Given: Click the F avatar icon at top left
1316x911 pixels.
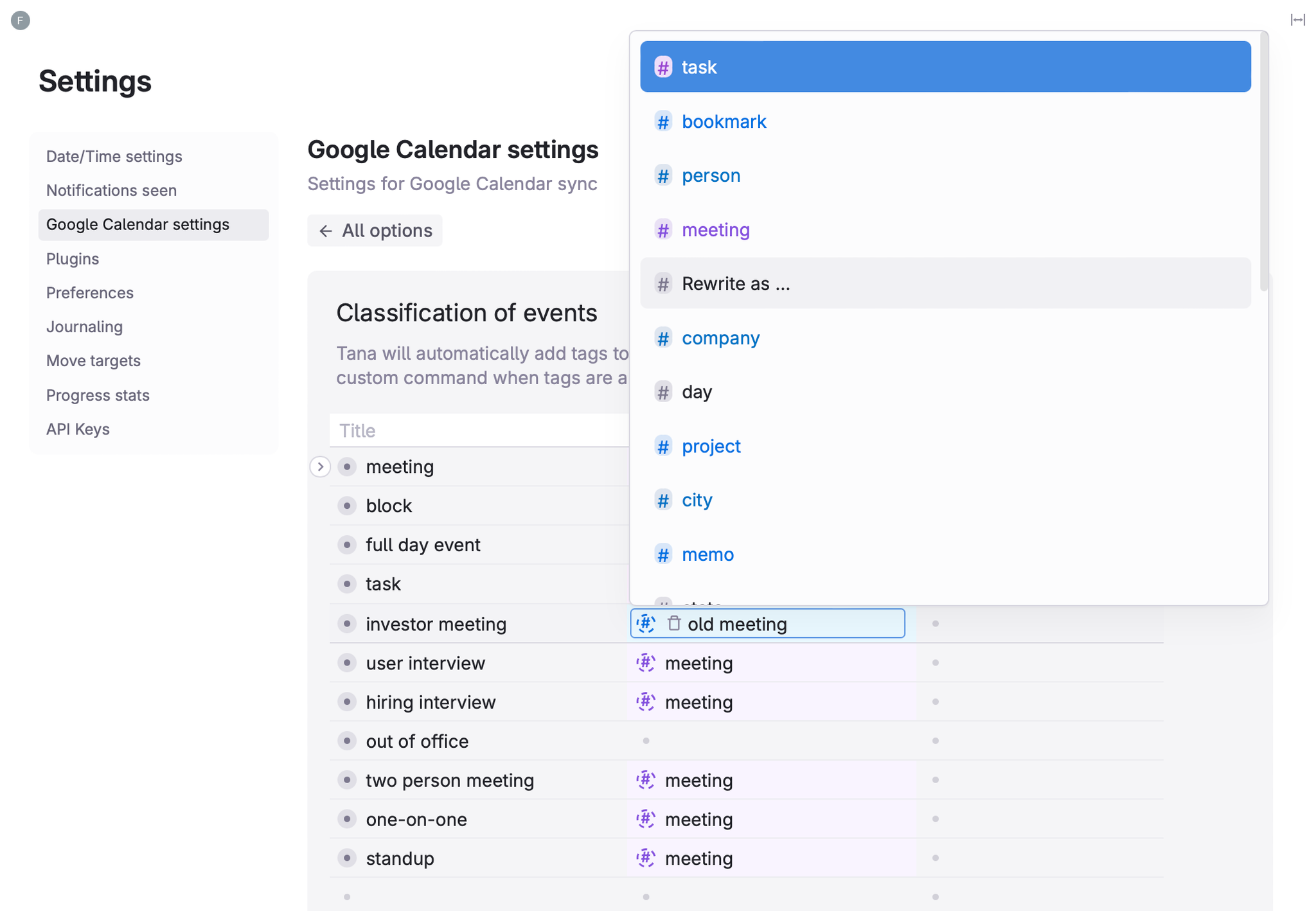Looking at the screenshot, I should click(x=21, y=21).
